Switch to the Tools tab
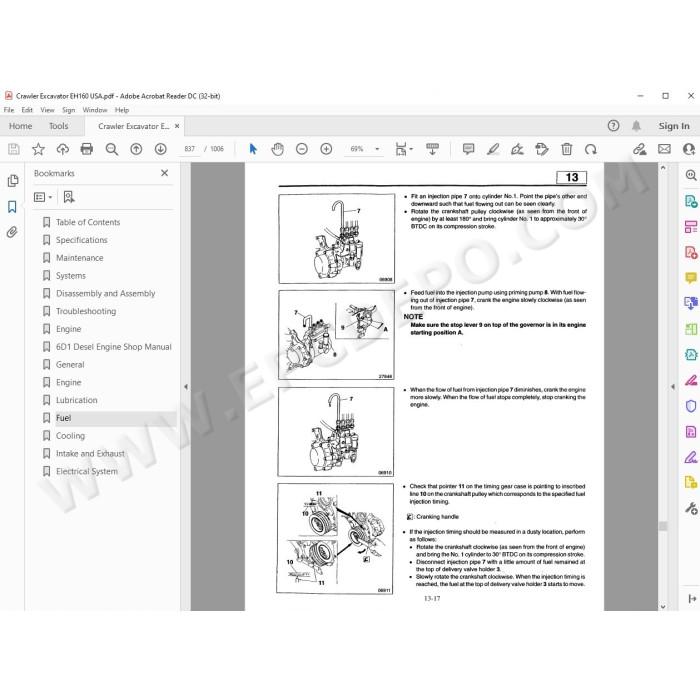The height and width of the screenshot is (700, 700). pos(58,126)
